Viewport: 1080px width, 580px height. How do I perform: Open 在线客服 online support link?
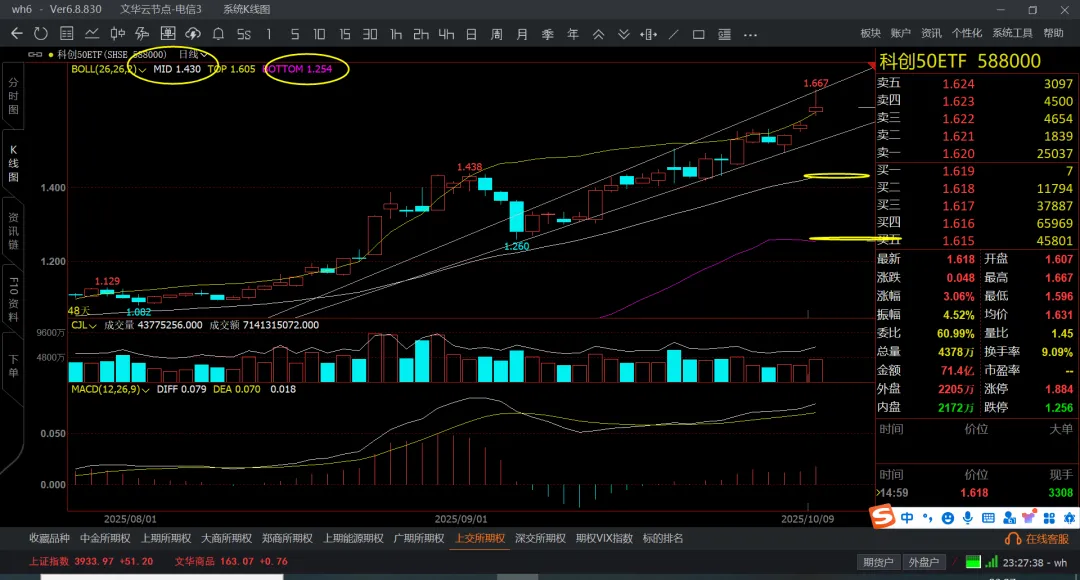coord(1038,539)
